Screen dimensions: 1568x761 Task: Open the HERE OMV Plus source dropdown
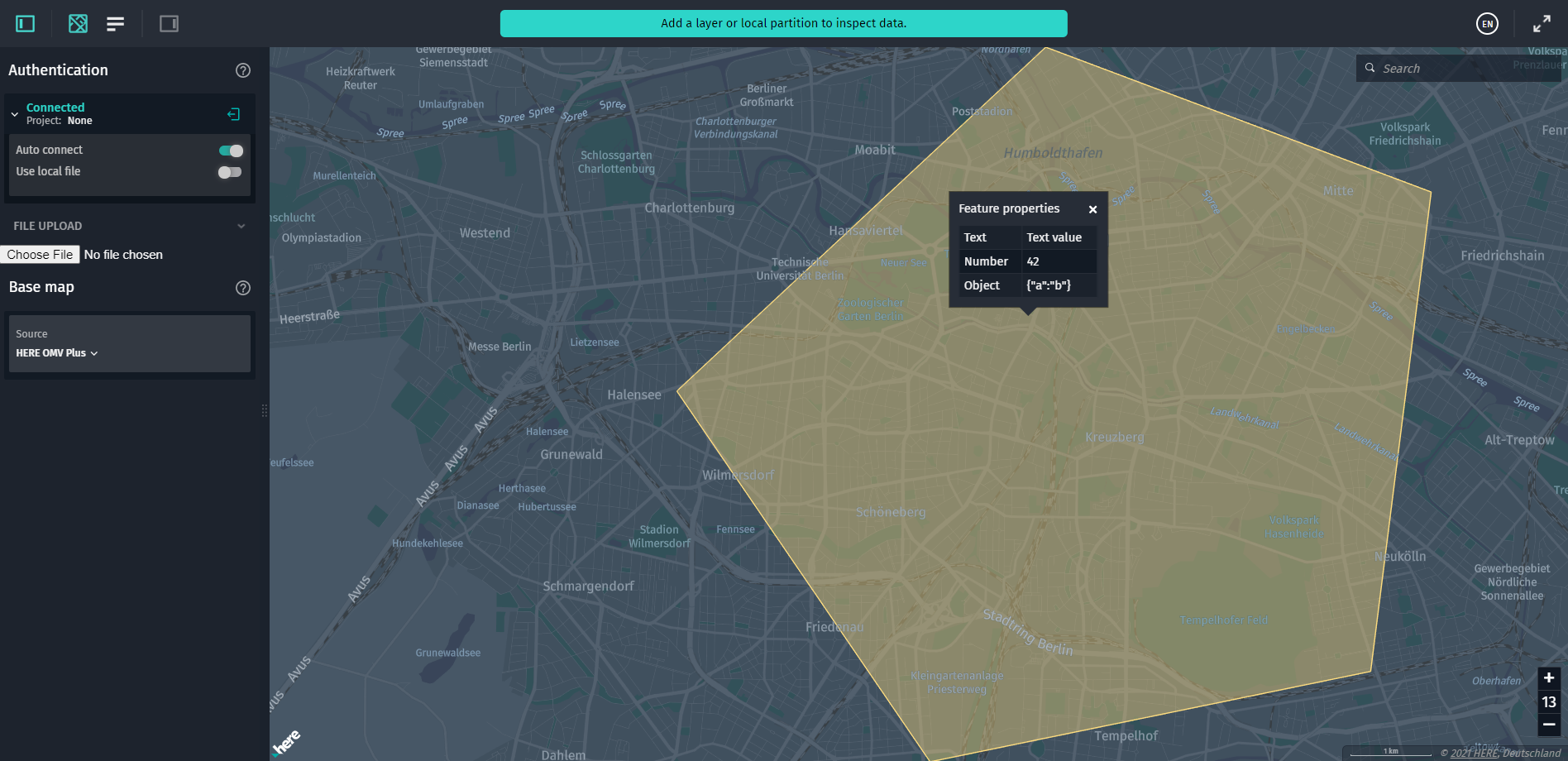pyautogui.click(x=56, y=352)
